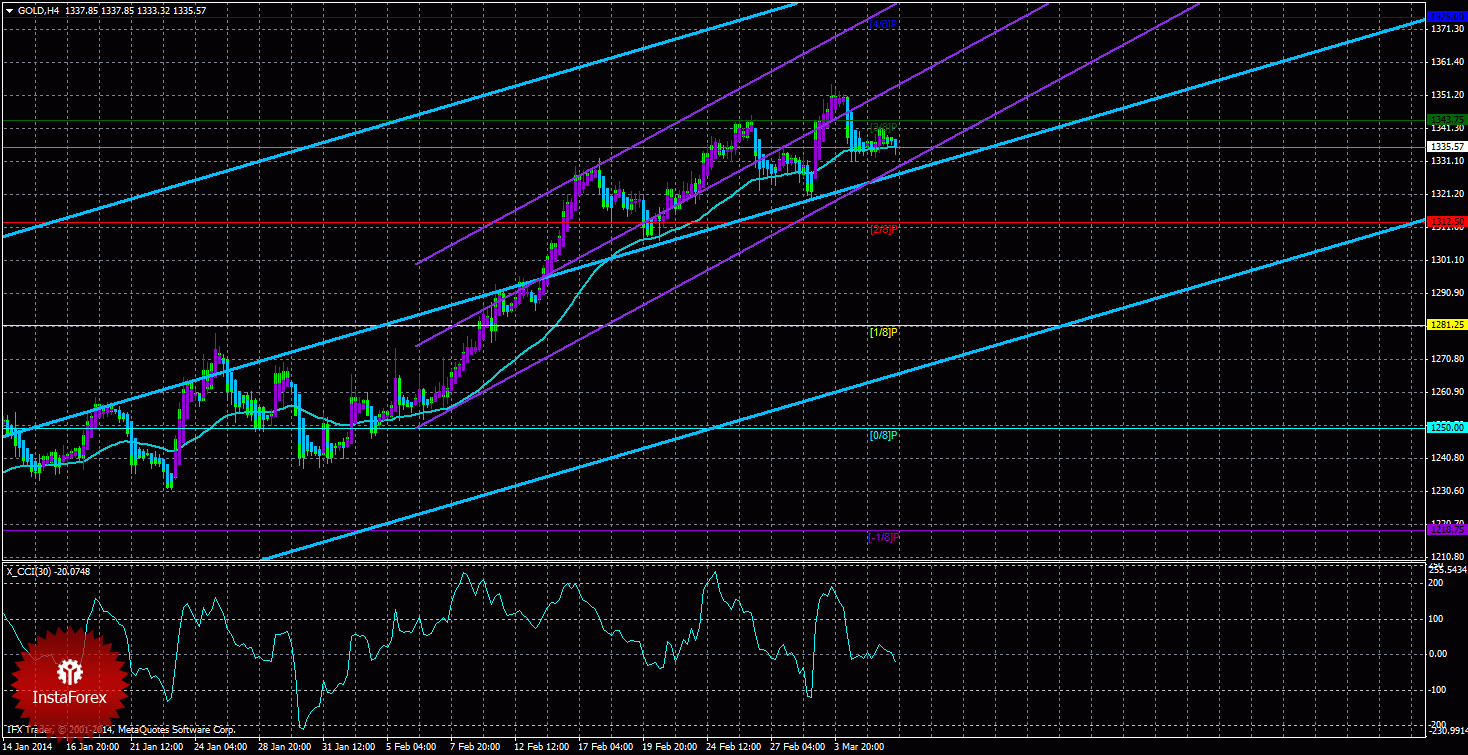Viewport: 1468px width, 755px height.
Task: Select the 1375.00 blue price level label
Action: [1445, 17]
